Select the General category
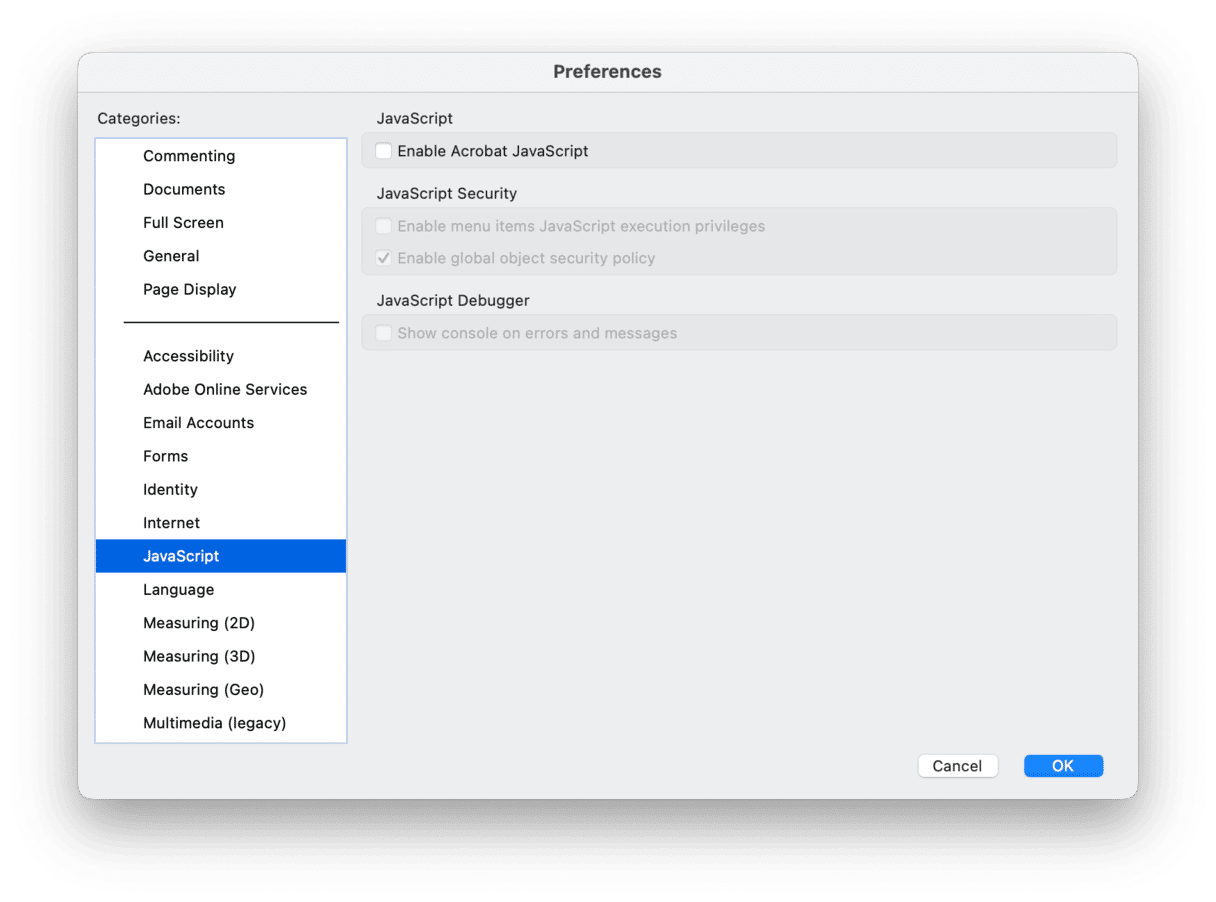 (171, 256)
